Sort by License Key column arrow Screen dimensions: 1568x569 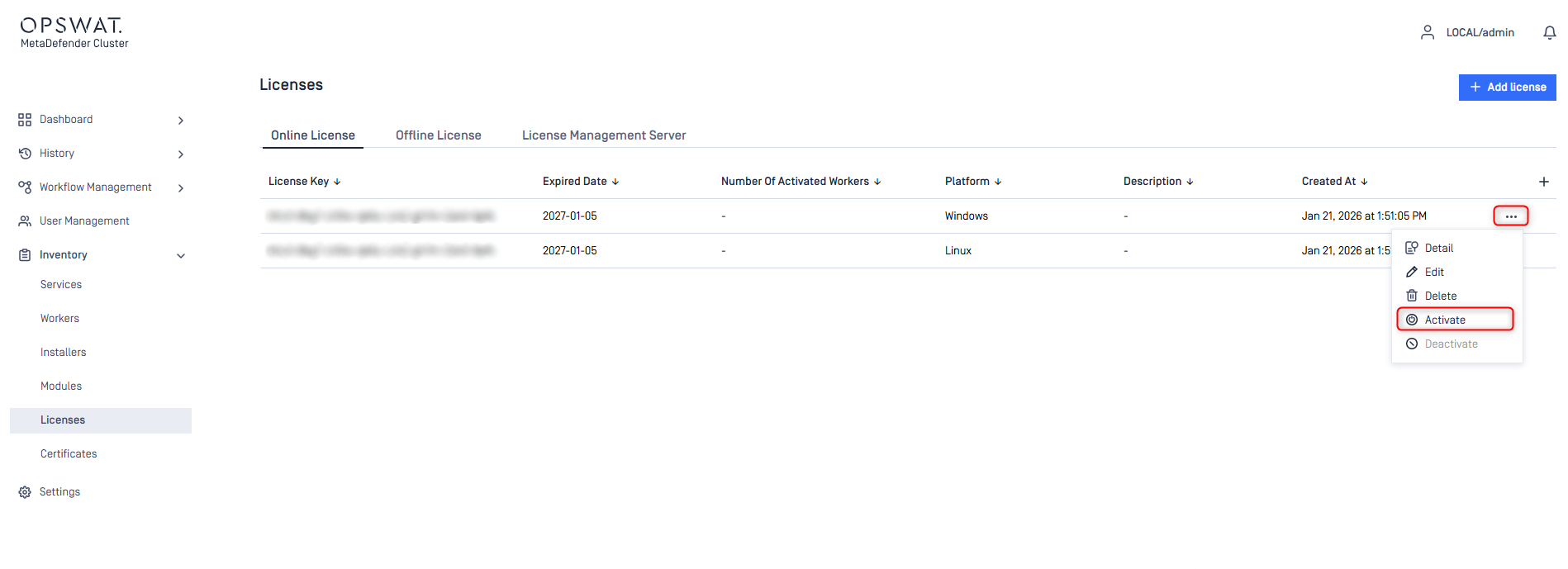pos(337,182)
